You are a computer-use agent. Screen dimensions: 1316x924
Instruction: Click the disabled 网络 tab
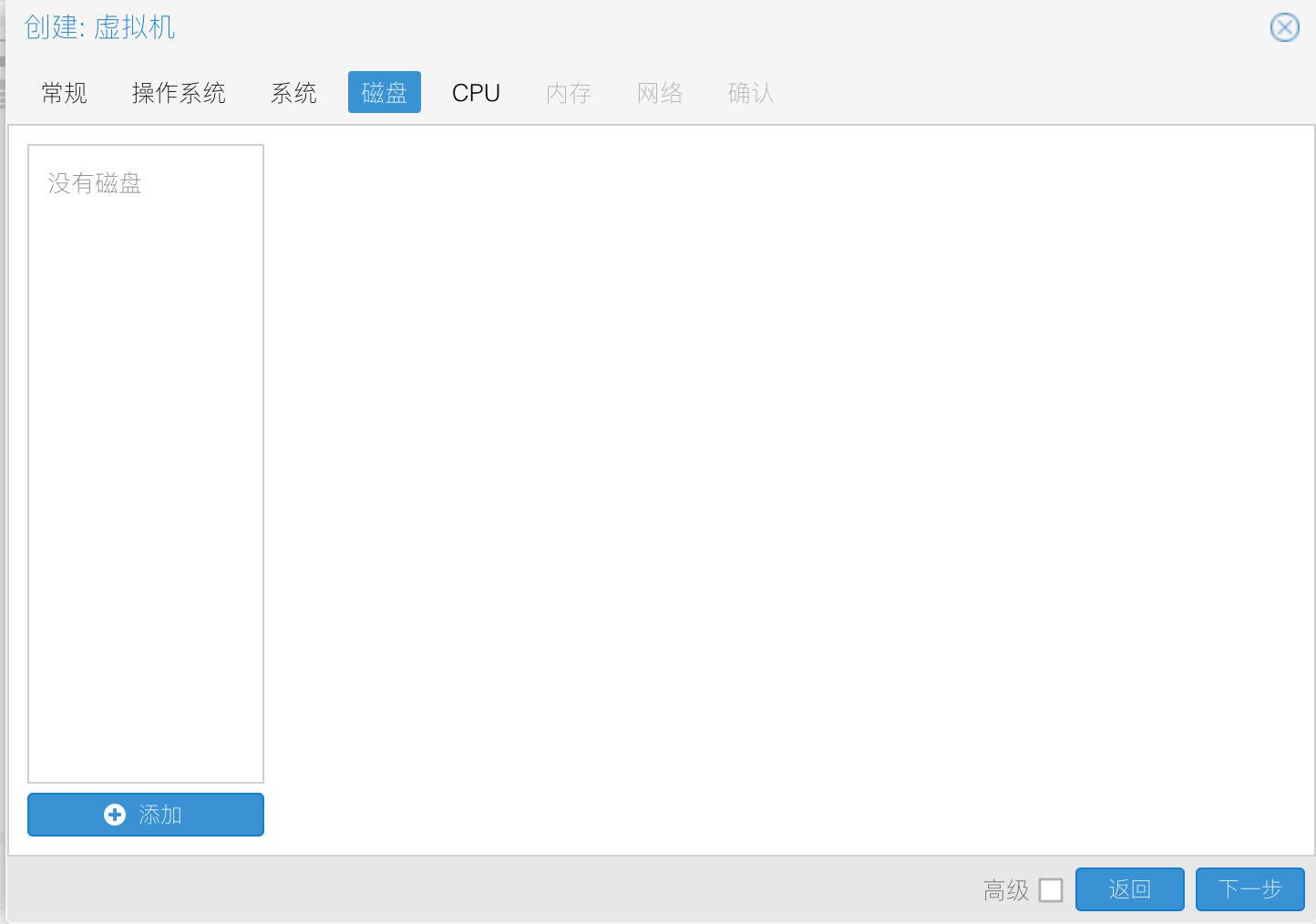tap(660, 93)
